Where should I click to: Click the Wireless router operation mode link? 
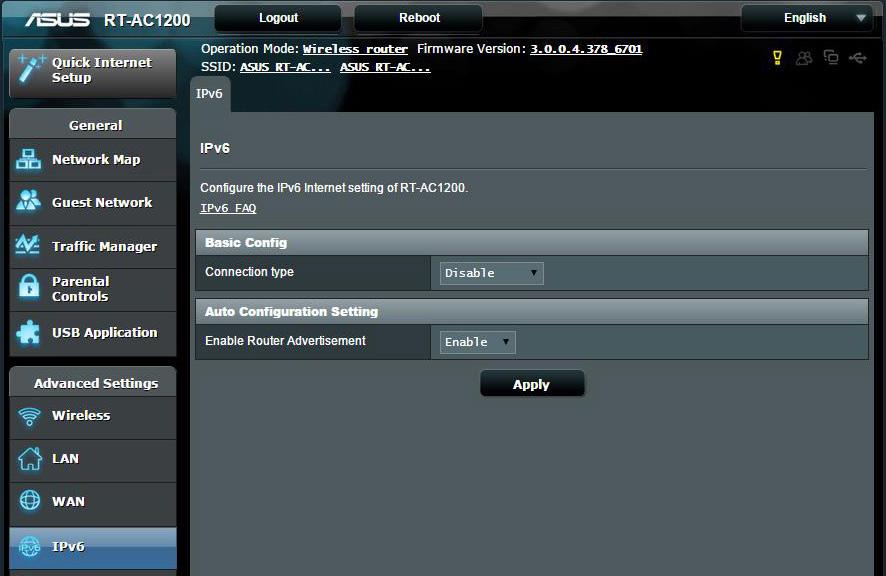click(355, 49)
